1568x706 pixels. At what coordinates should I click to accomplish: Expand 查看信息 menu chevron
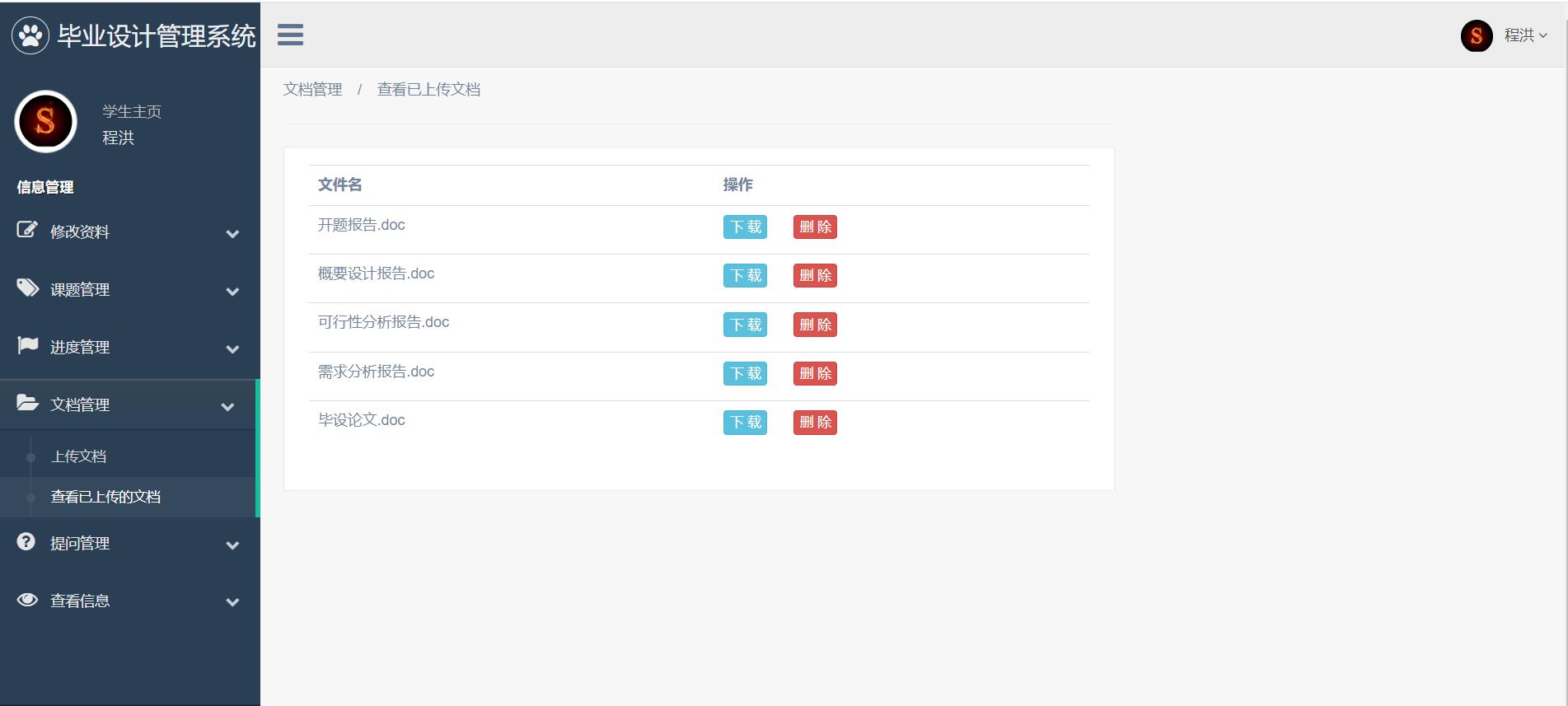(233, 603)
